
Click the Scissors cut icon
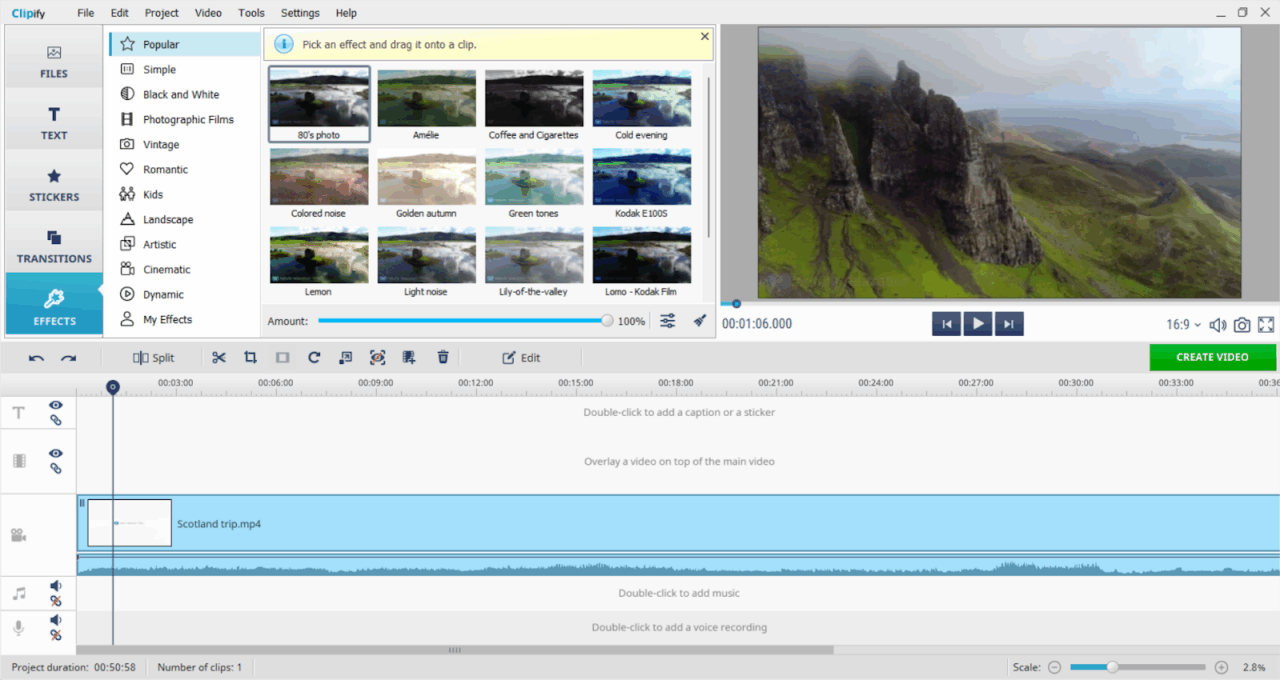(x=219, y=357)
